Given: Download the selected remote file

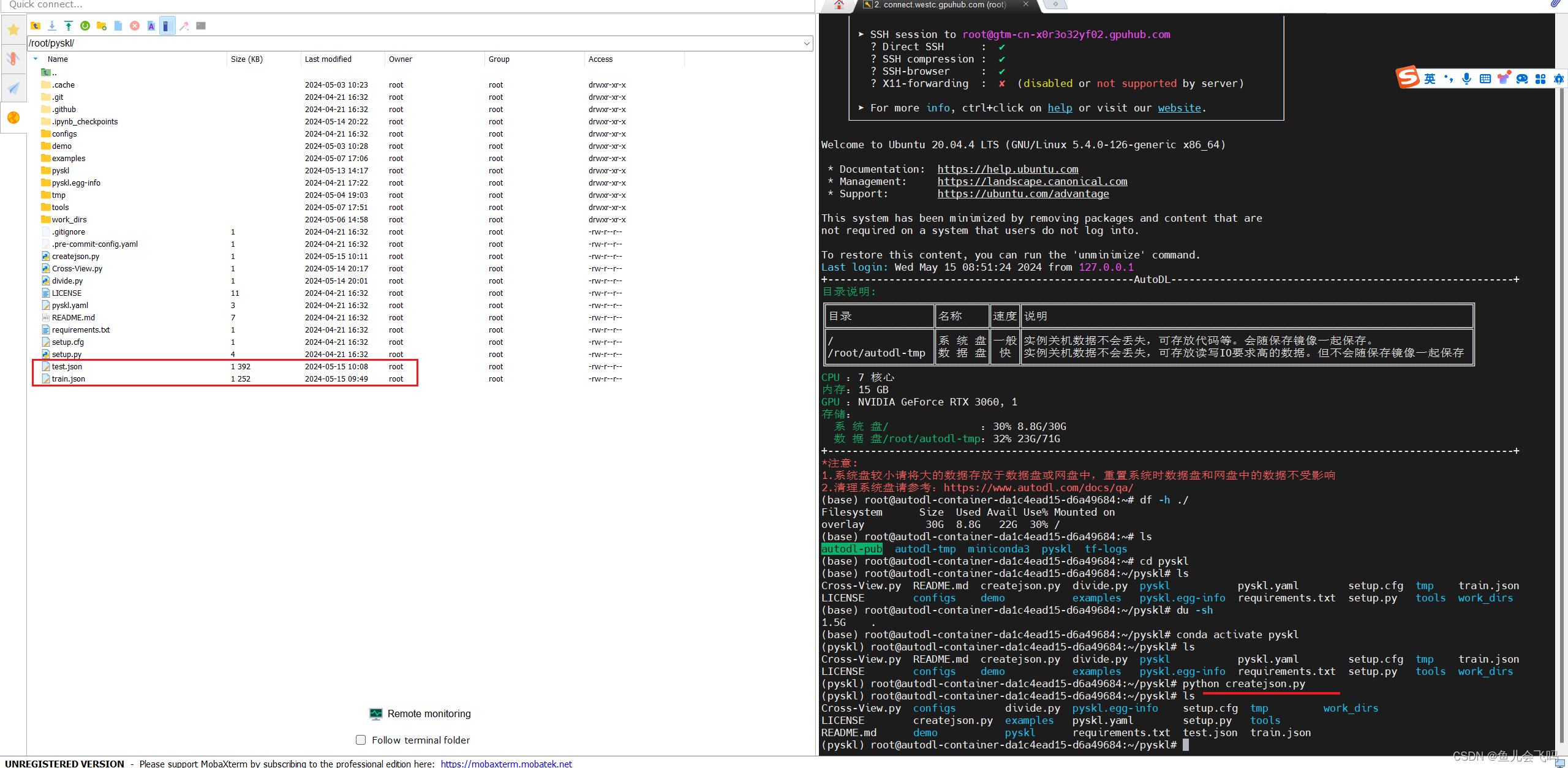Looking at the screenshot, I should tap(51, 26).
